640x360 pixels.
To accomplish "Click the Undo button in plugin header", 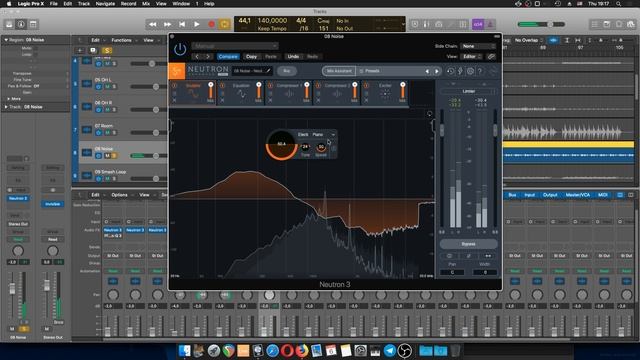I will (293, 56).
